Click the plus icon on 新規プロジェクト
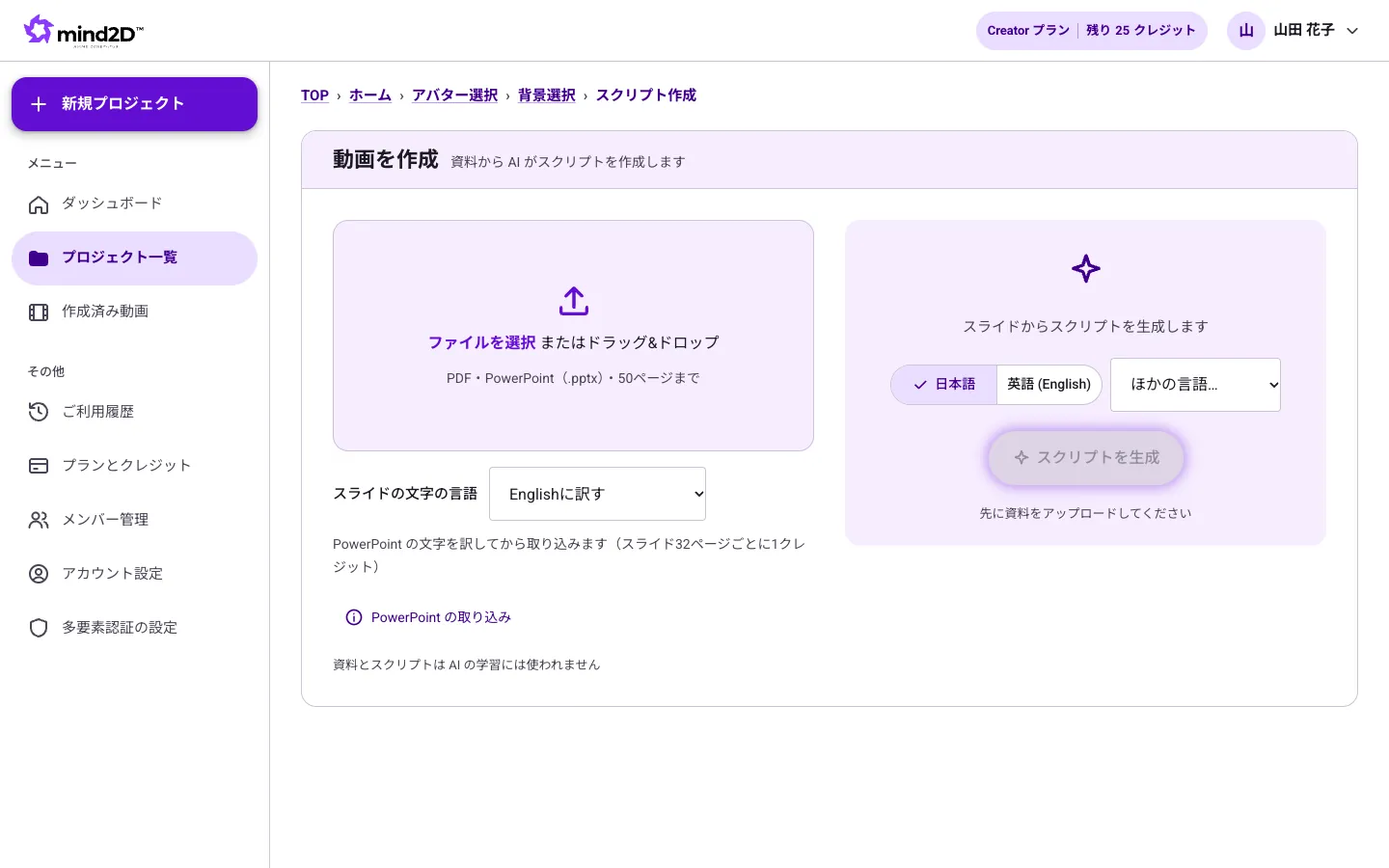This screenshot has height=868, width=1389. tap(39, 104)
